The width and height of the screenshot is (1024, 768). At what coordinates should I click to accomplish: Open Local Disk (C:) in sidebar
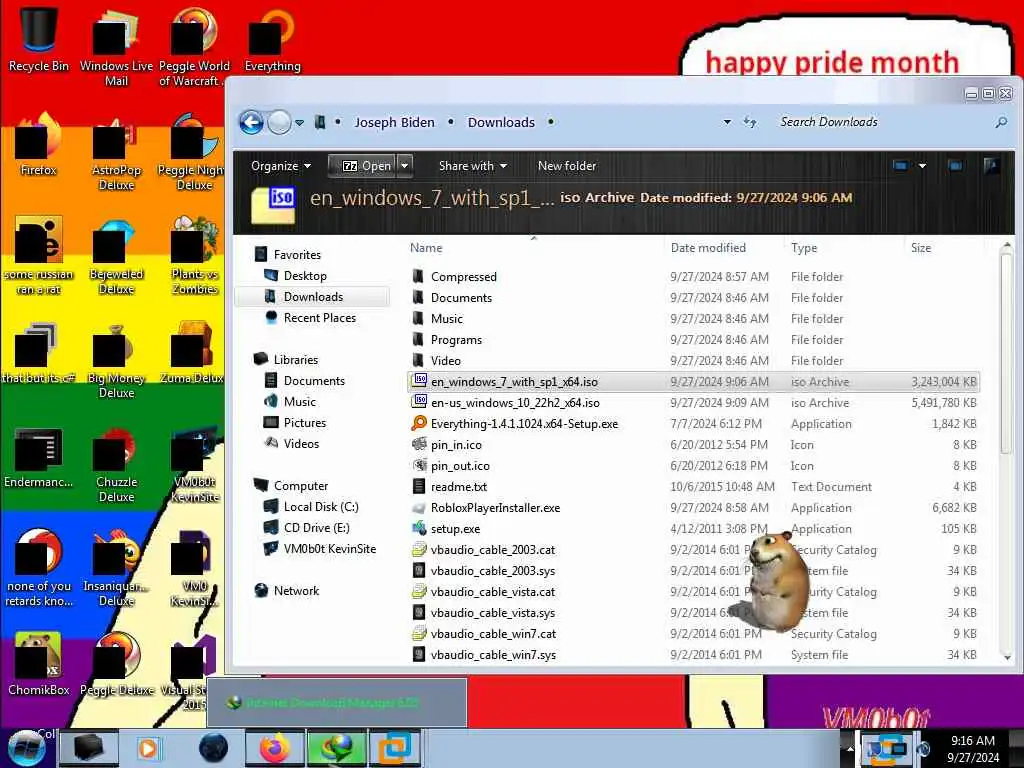(x=321, y=507)
